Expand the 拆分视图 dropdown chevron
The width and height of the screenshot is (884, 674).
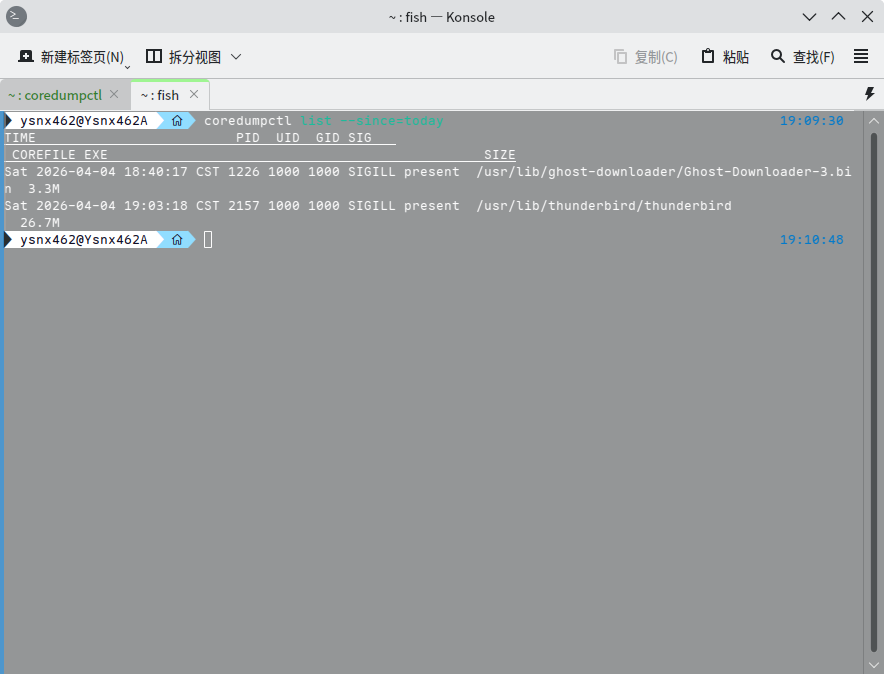tap(236, 57)
